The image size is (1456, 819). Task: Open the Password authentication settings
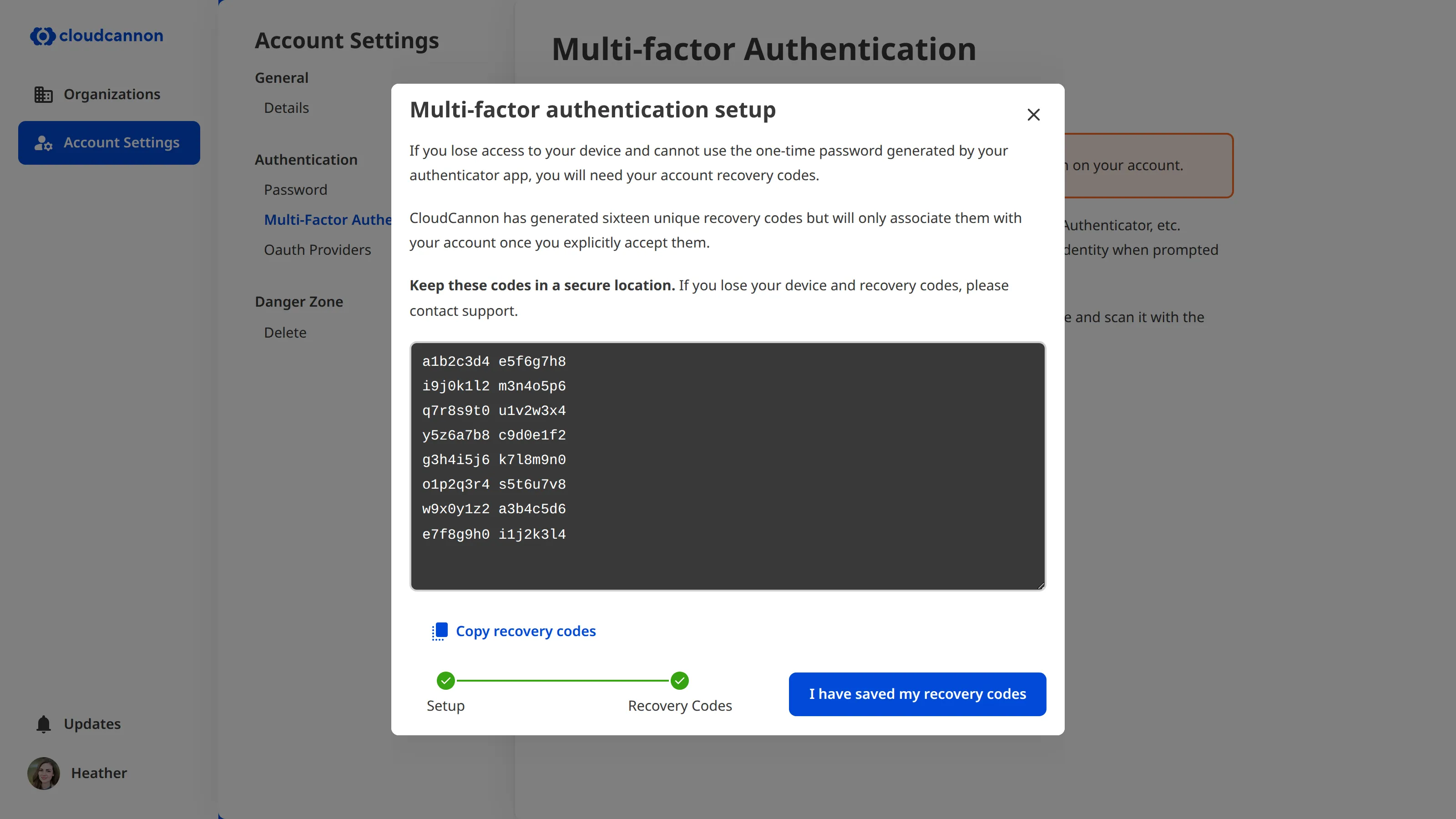pos(296,189)
